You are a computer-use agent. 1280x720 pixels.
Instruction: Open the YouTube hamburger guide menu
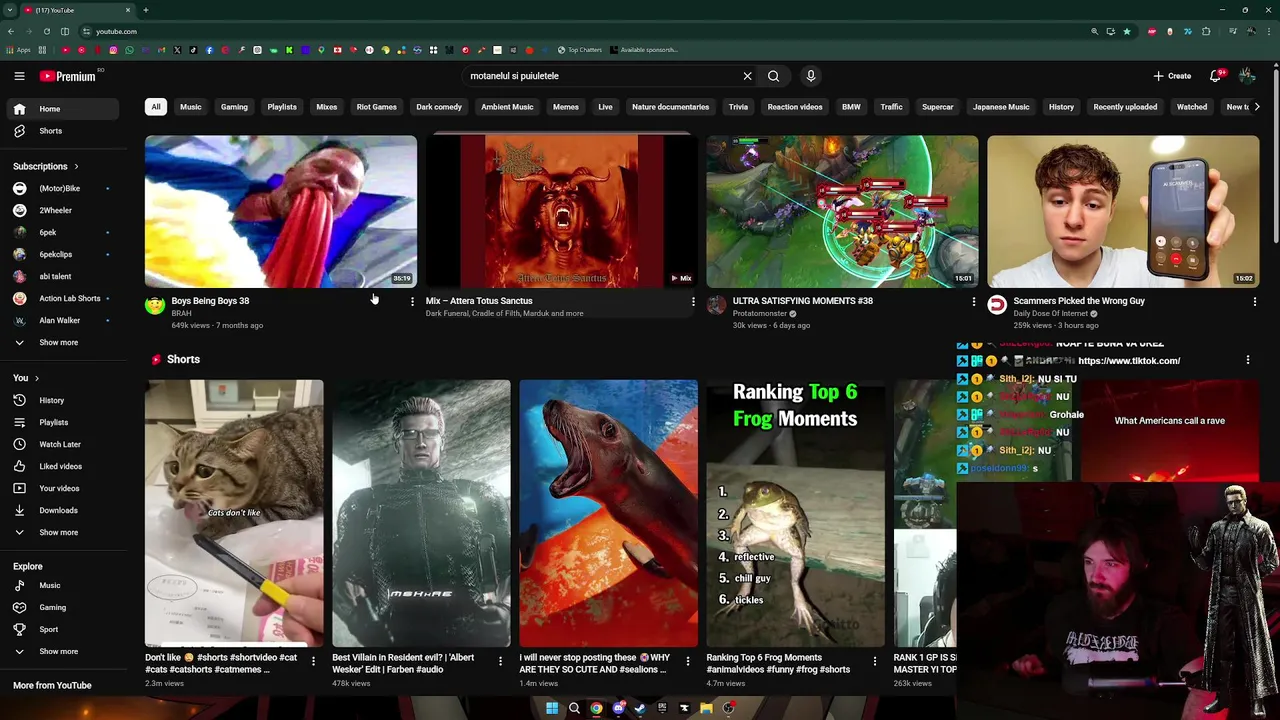point(19,76)
